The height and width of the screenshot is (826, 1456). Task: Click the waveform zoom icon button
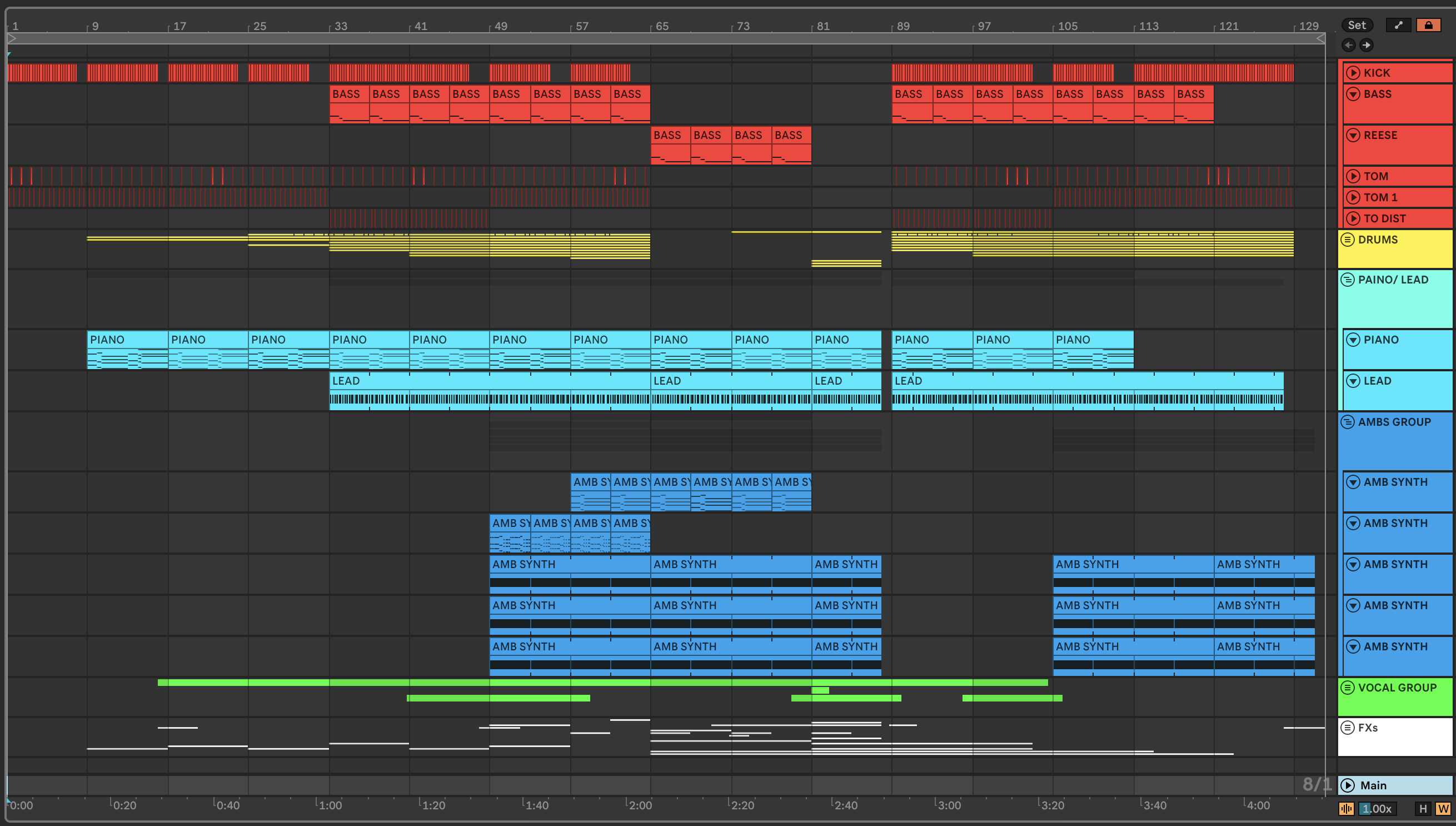pyautogui.click(x=1346, y=808)
